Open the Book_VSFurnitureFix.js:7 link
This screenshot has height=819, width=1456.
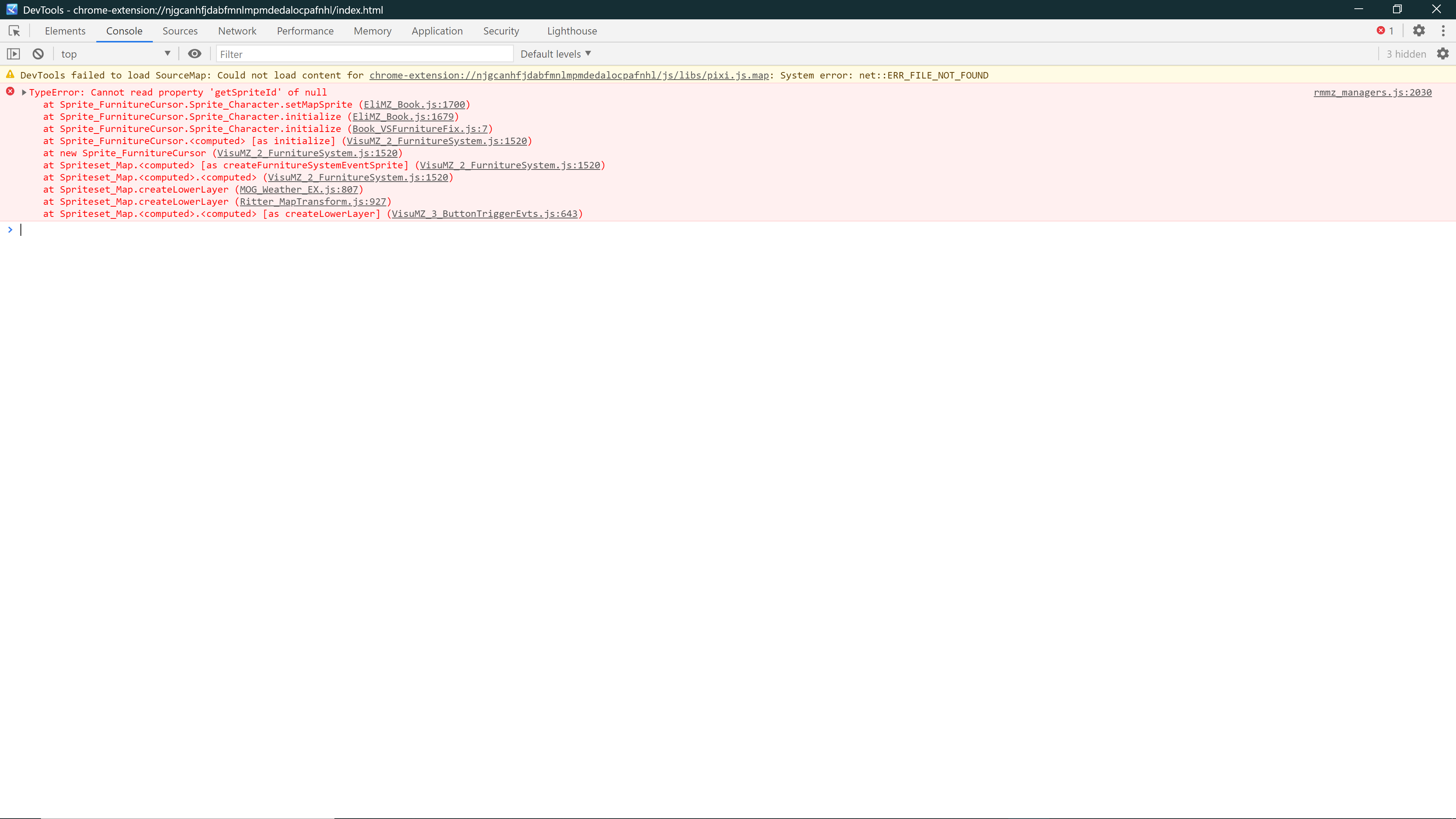click(420, 129)
